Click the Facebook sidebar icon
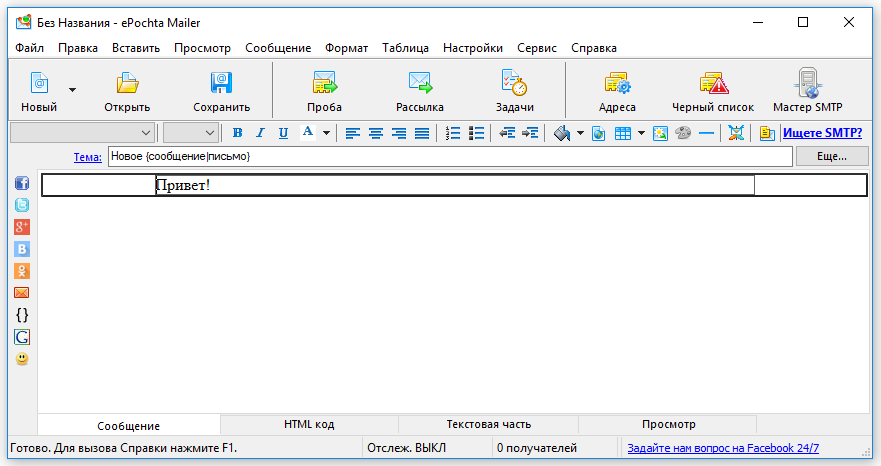Screen dimensions: 881x466 pyautogui.click(x=22, y=183)
